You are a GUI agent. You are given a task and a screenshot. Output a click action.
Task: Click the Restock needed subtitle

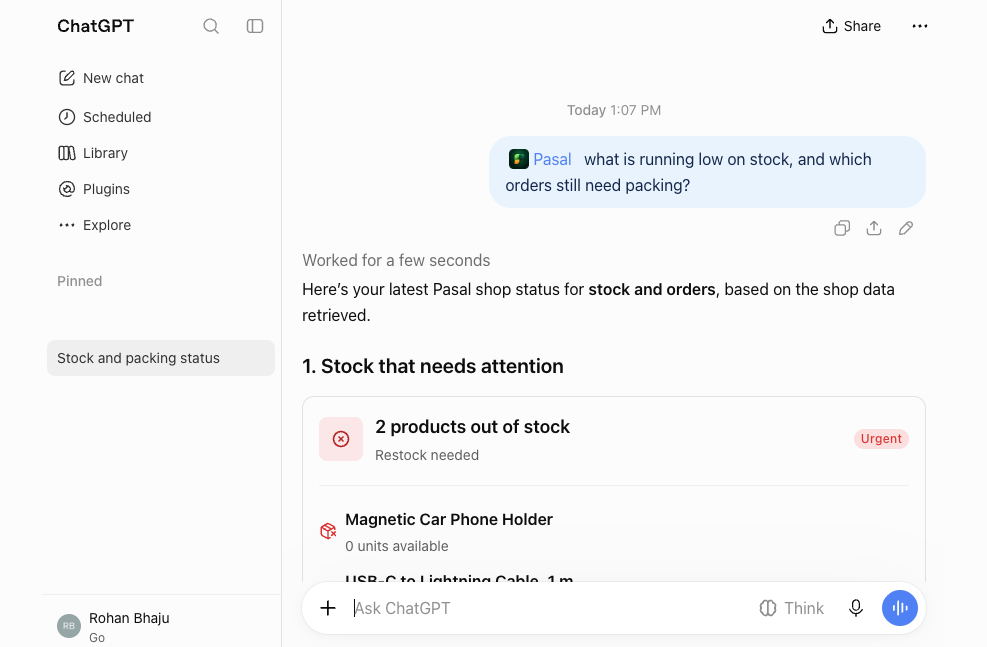pyautogui.click(x=427, y=455)
